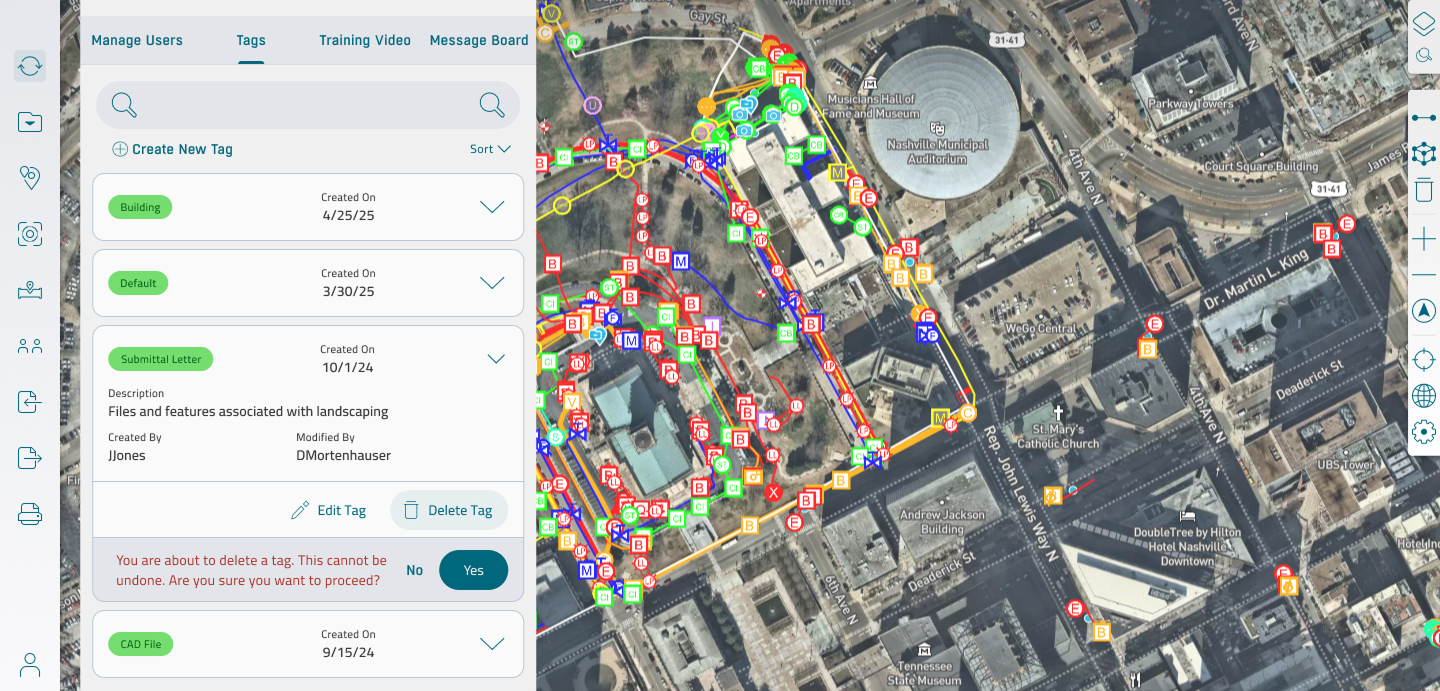This screenshot has width=1440, height=691.
Task: Open the file drawer icon in sidebar
Action: pos(30,122)
